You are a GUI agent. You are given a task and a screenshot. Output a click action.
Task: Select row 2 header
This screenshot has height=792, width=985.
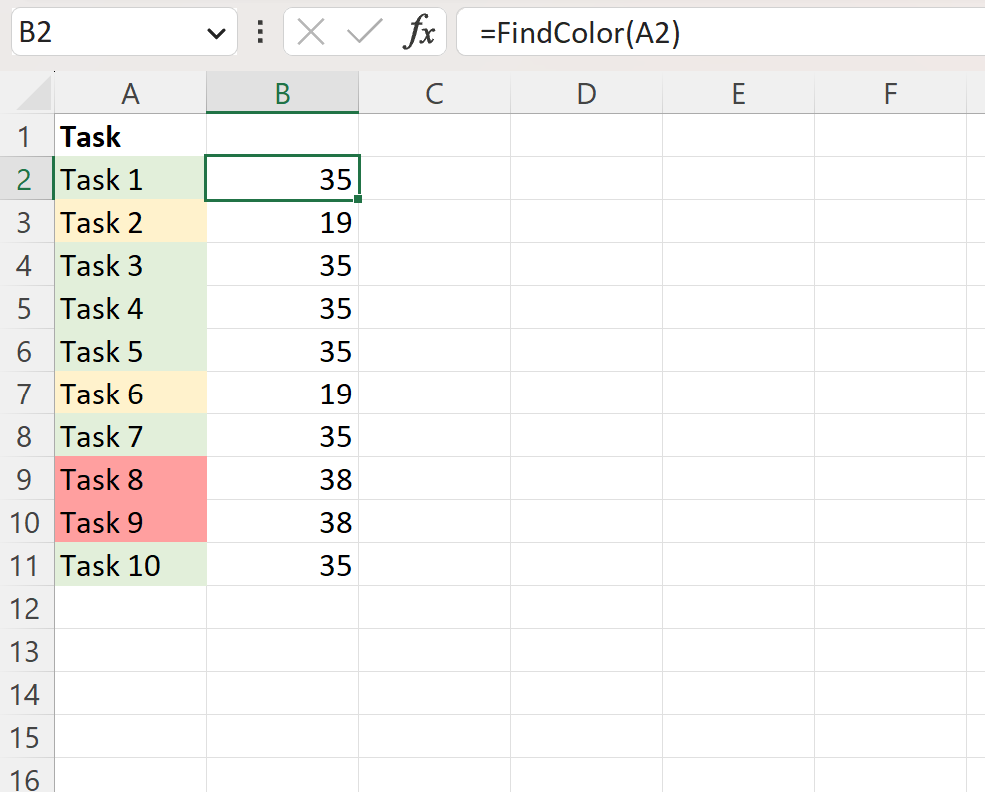(x=27, y=178)
